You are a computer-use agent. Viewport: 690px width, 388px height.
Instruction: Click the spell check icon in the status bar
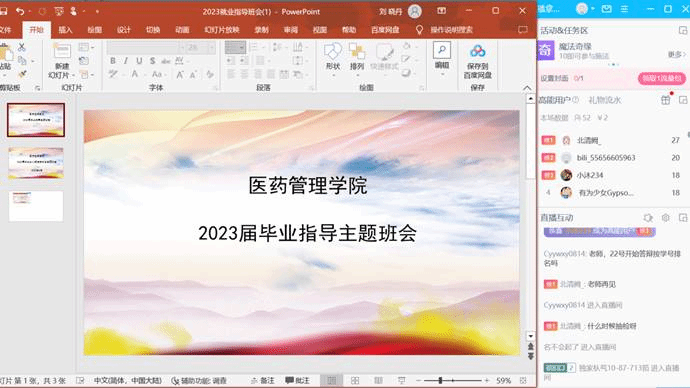click(x=80, y=380)
